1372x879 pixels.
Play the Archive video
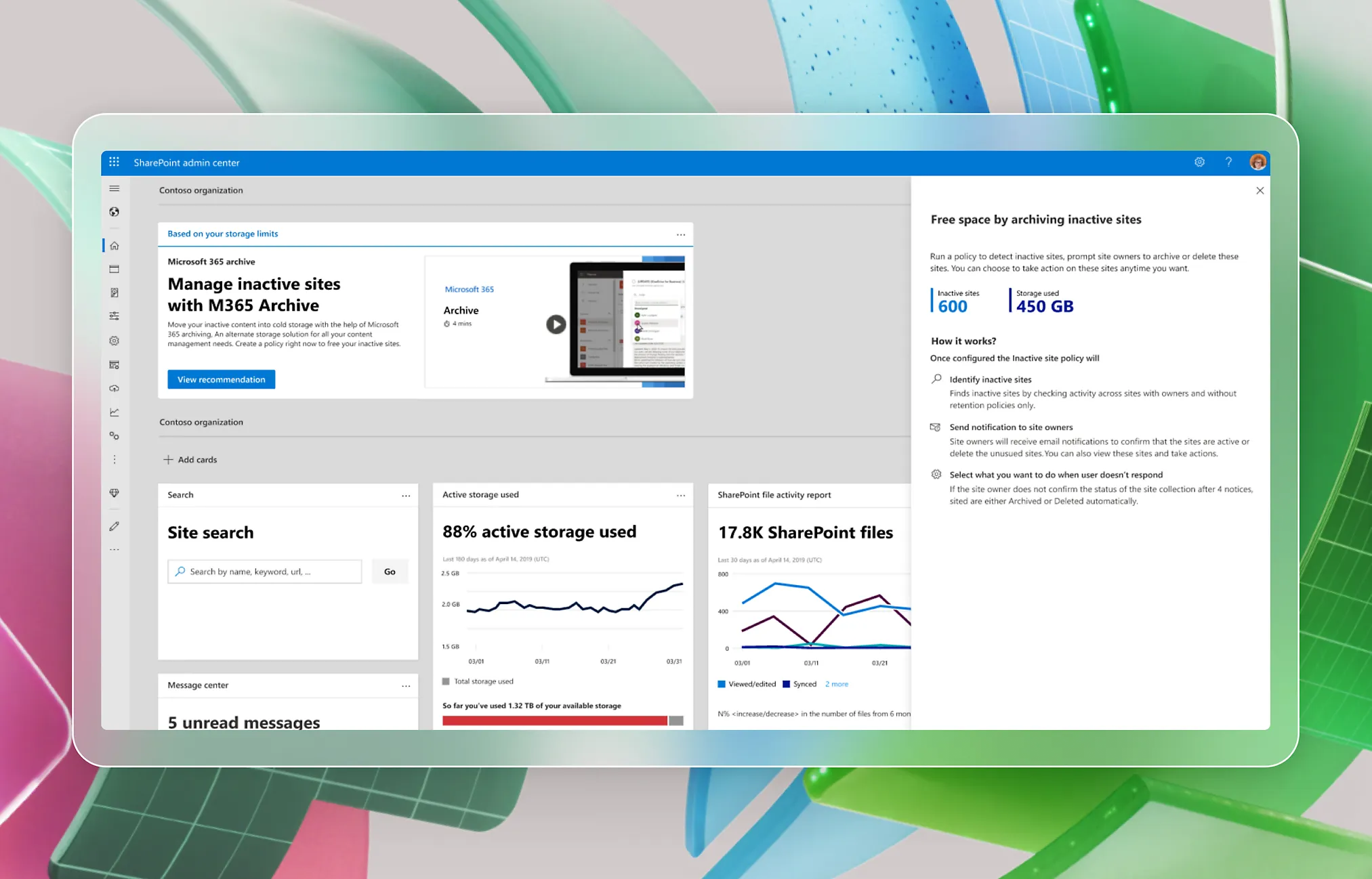556,324
